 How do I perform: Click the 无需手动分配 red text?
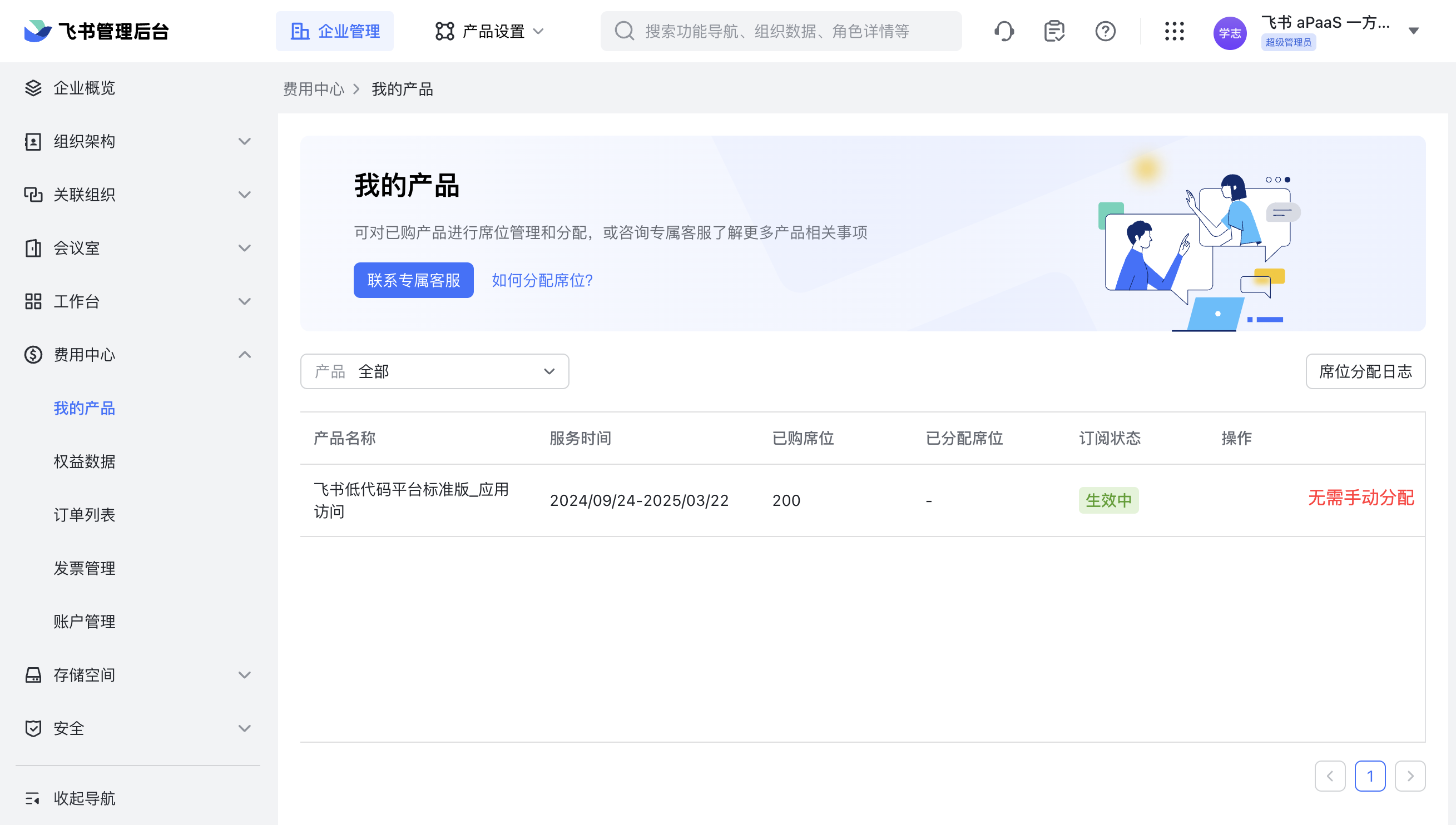click(1361, 498)
